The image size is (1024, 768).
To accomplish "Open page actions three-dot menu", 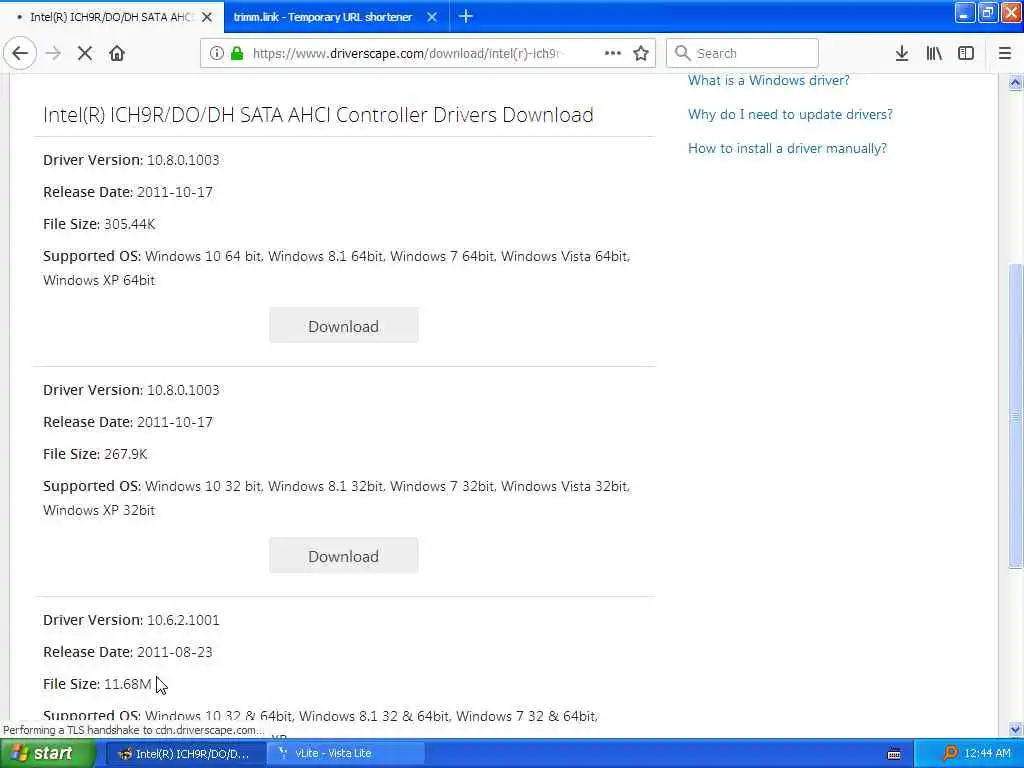I will [x=613, y=54].
